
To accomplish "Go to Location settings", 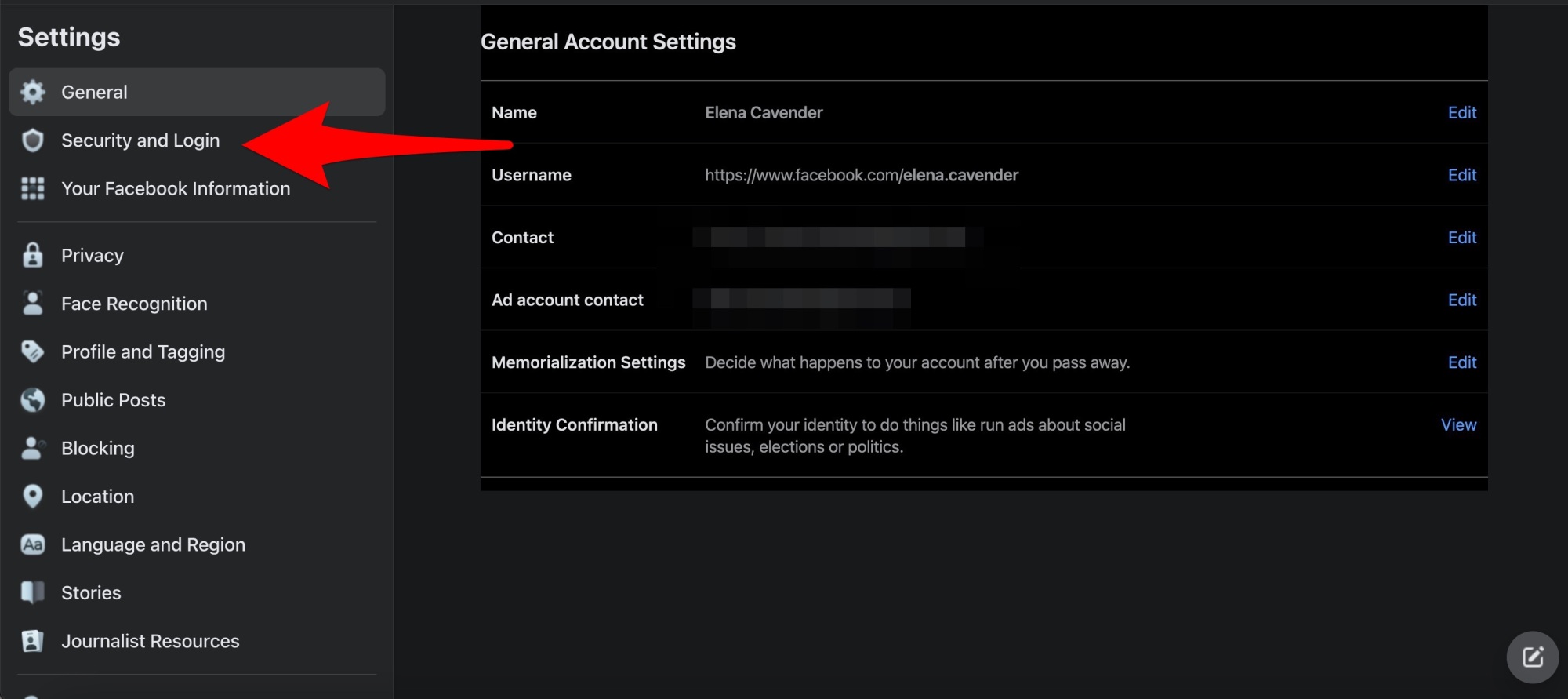I will point(197,497).
